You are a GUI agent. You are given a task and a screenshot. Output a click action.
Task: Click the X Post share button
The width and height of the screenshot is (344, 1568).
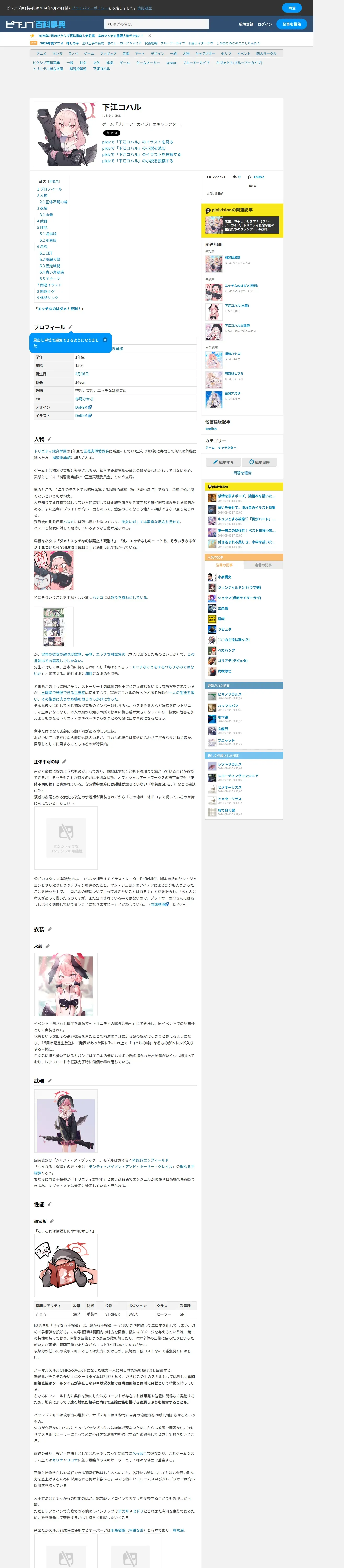[x=112, y=133]
